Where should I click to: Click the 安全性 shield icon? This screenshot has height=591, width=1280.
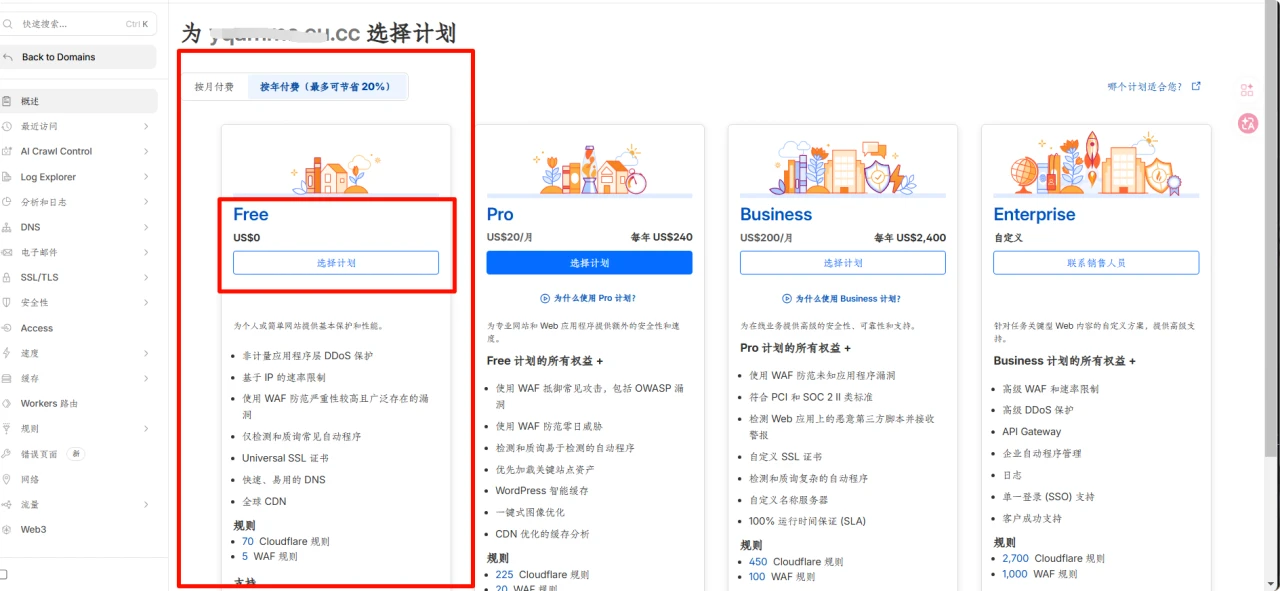click(x=7, y=302)
